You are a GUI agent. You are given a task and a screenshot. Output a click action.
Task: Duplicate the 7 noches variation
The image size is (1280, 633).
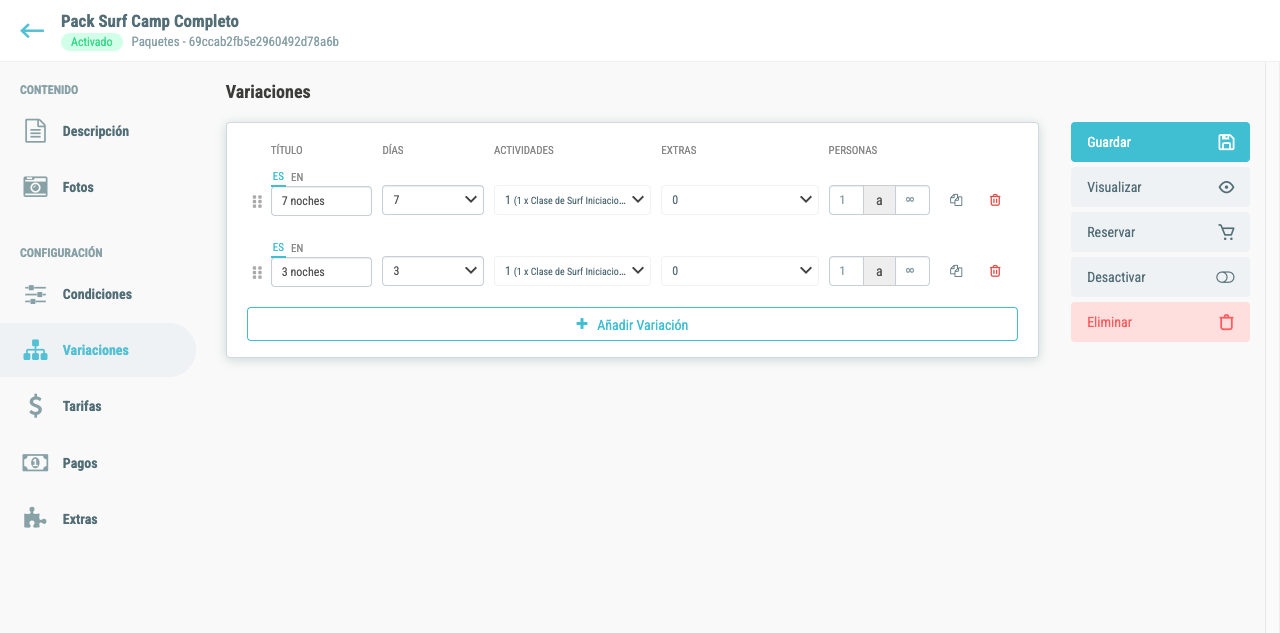[956, 200]
